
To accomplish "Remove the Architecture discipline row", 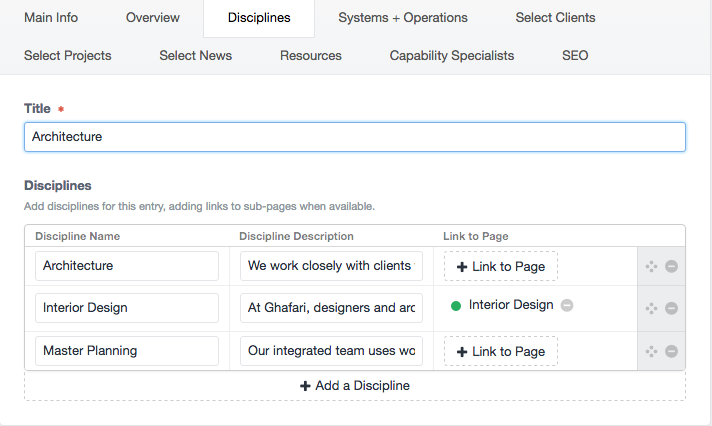I will click(x=672, y=266).
